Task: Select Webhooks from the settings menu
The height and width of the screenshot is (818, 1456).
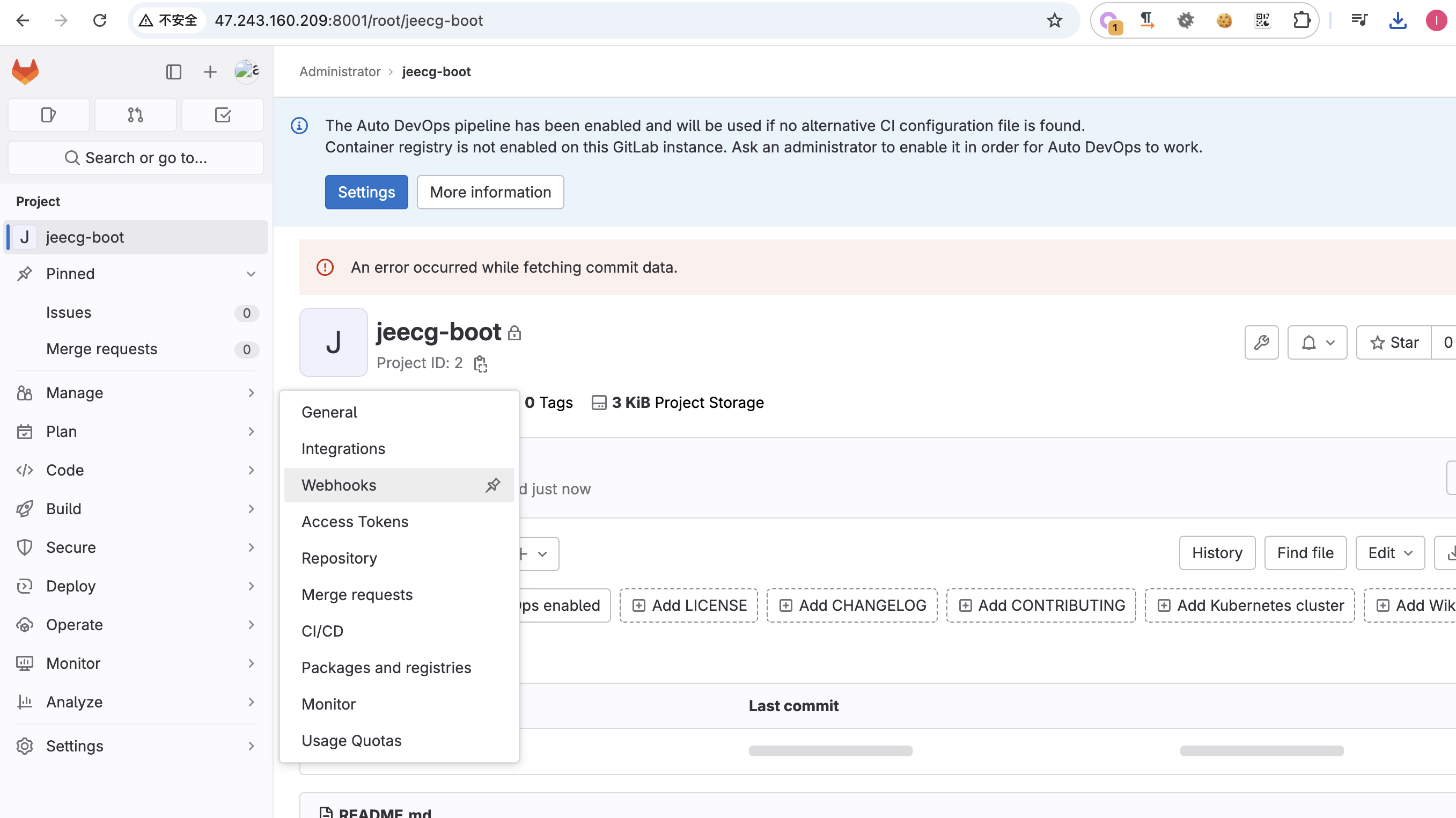Action: coord(339,485)
